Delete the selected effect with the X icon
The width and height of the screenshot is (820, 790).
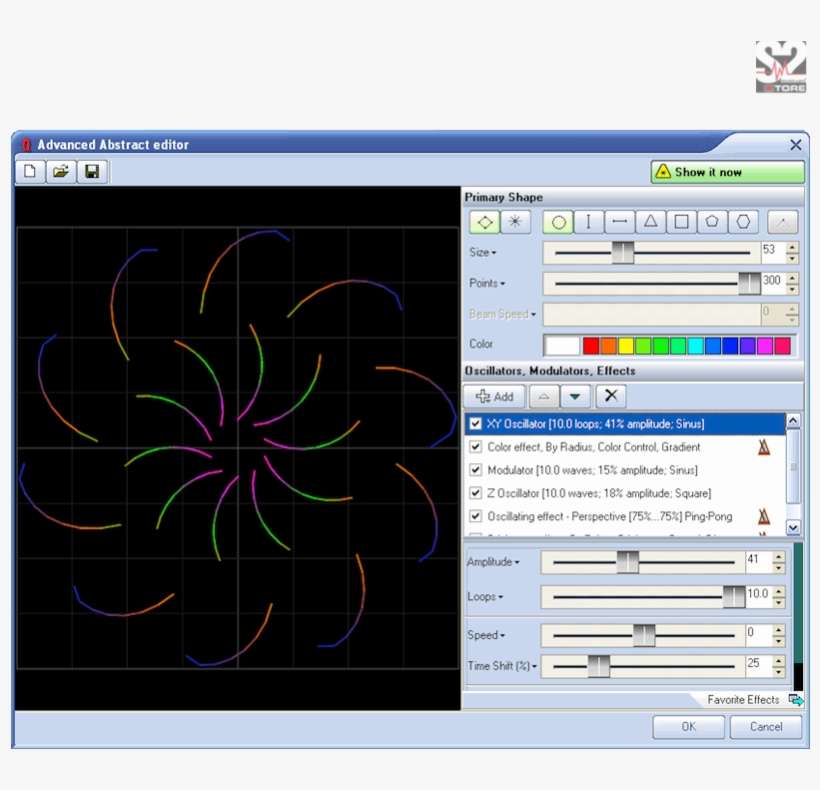pyautogui.click(x=610, y=396)
